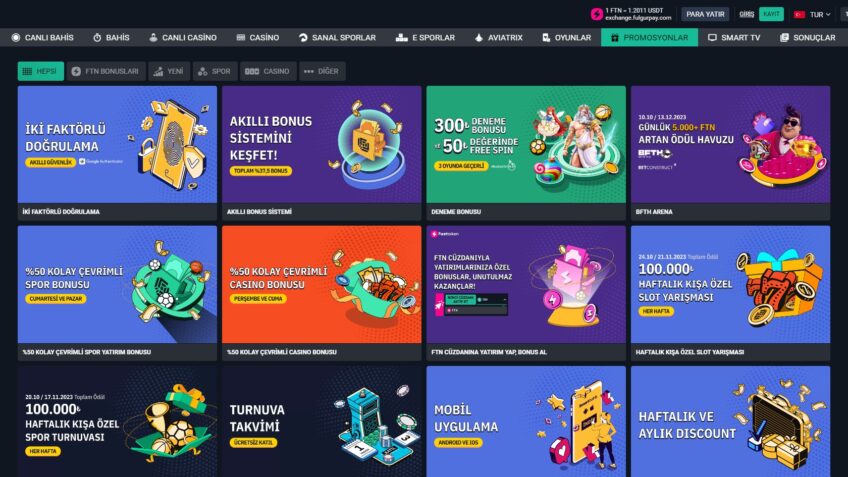
Task: Open Canlı Bahis via its circle icon
Action: click(16, 37)
